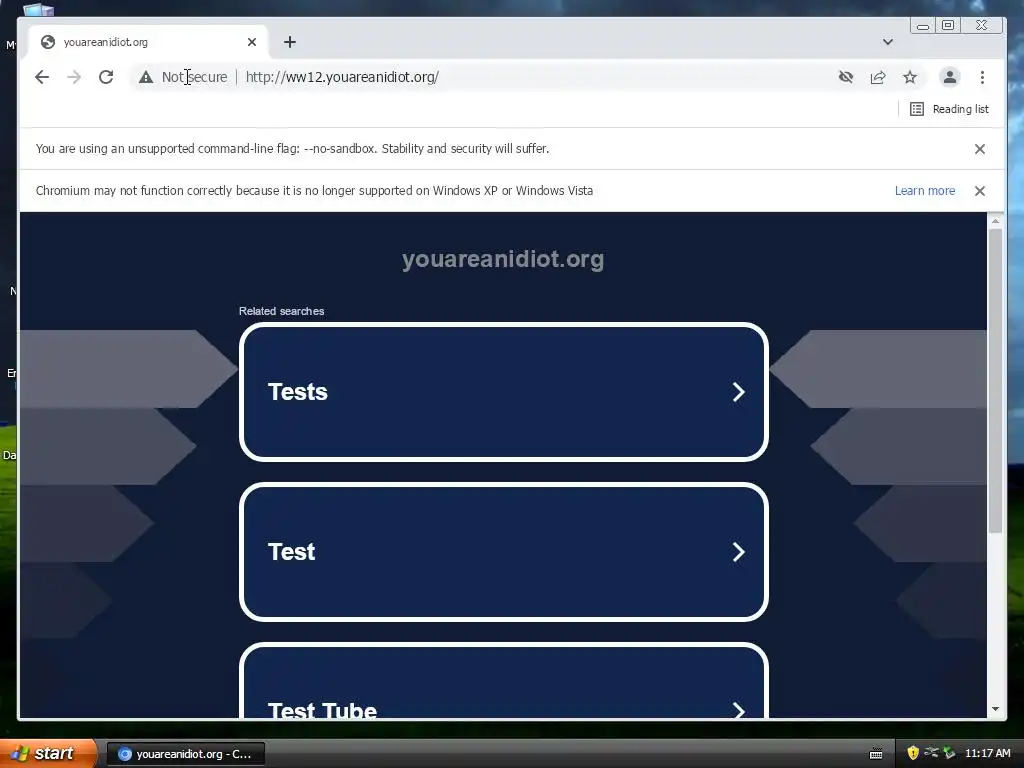Click the network connection tray icon
Screen dimensions: 1024x768
coord(931,753)
